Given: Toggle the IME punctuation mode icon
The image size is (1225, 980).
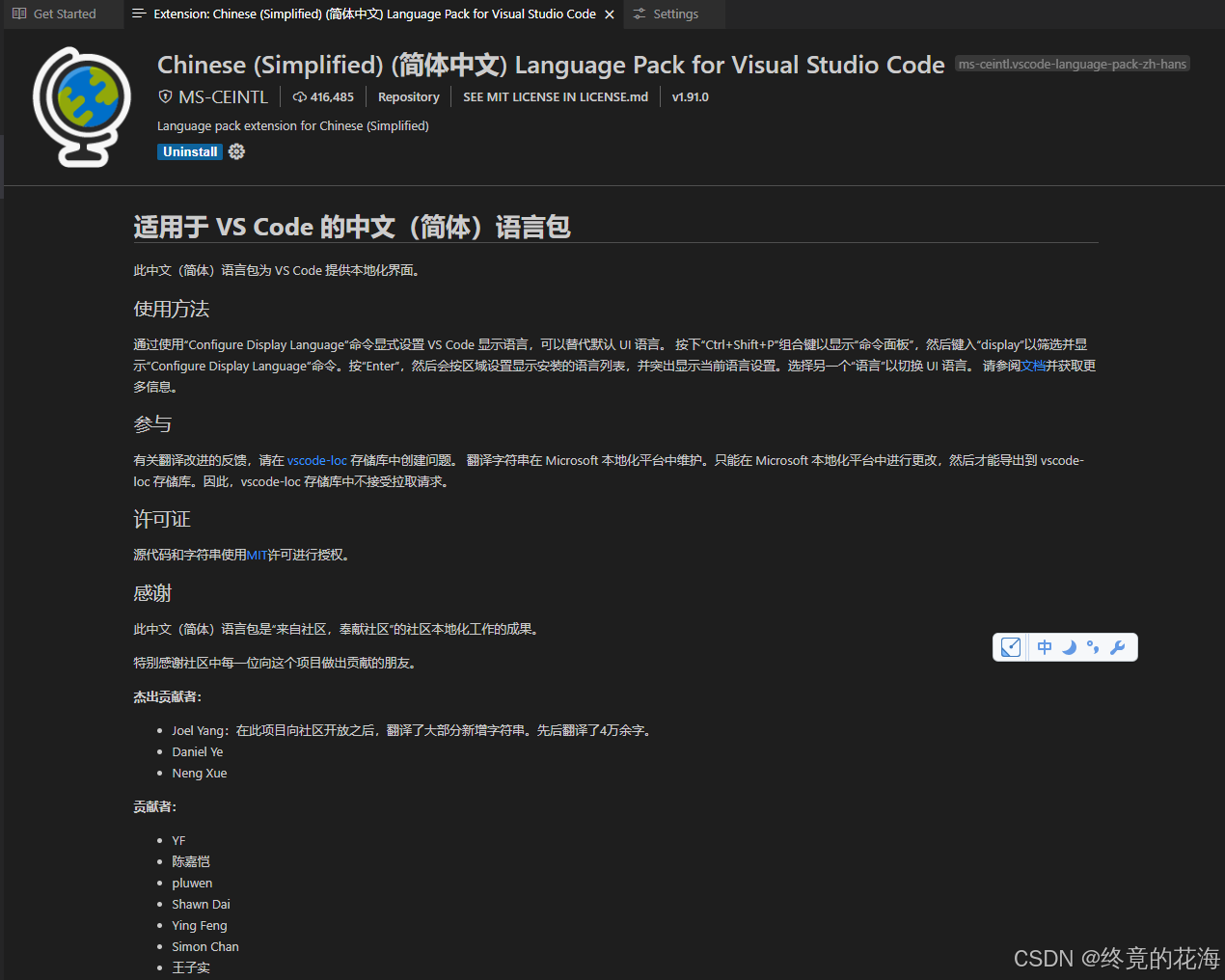Looking at the screenshot, I should [1093, 647].
